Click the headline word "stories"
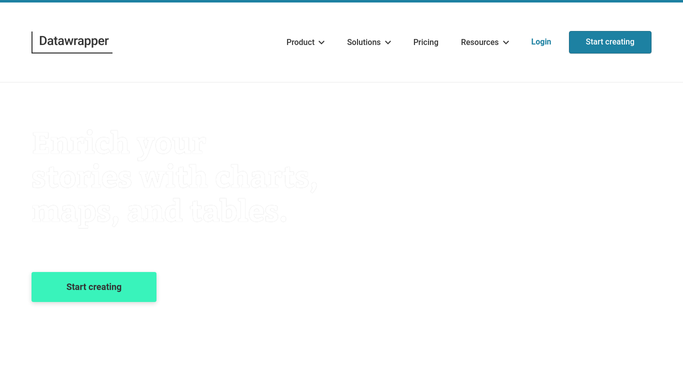This screenshot has width=683, height=384. pyautogui.click(x=82, y=177)
